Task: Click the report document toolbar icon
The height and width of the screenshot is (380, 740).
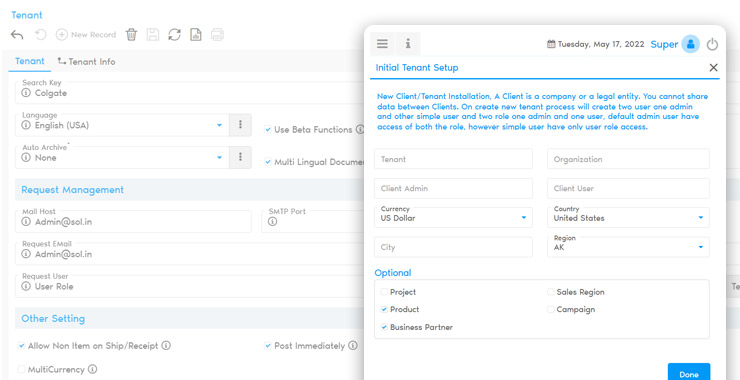Action: 196,34
